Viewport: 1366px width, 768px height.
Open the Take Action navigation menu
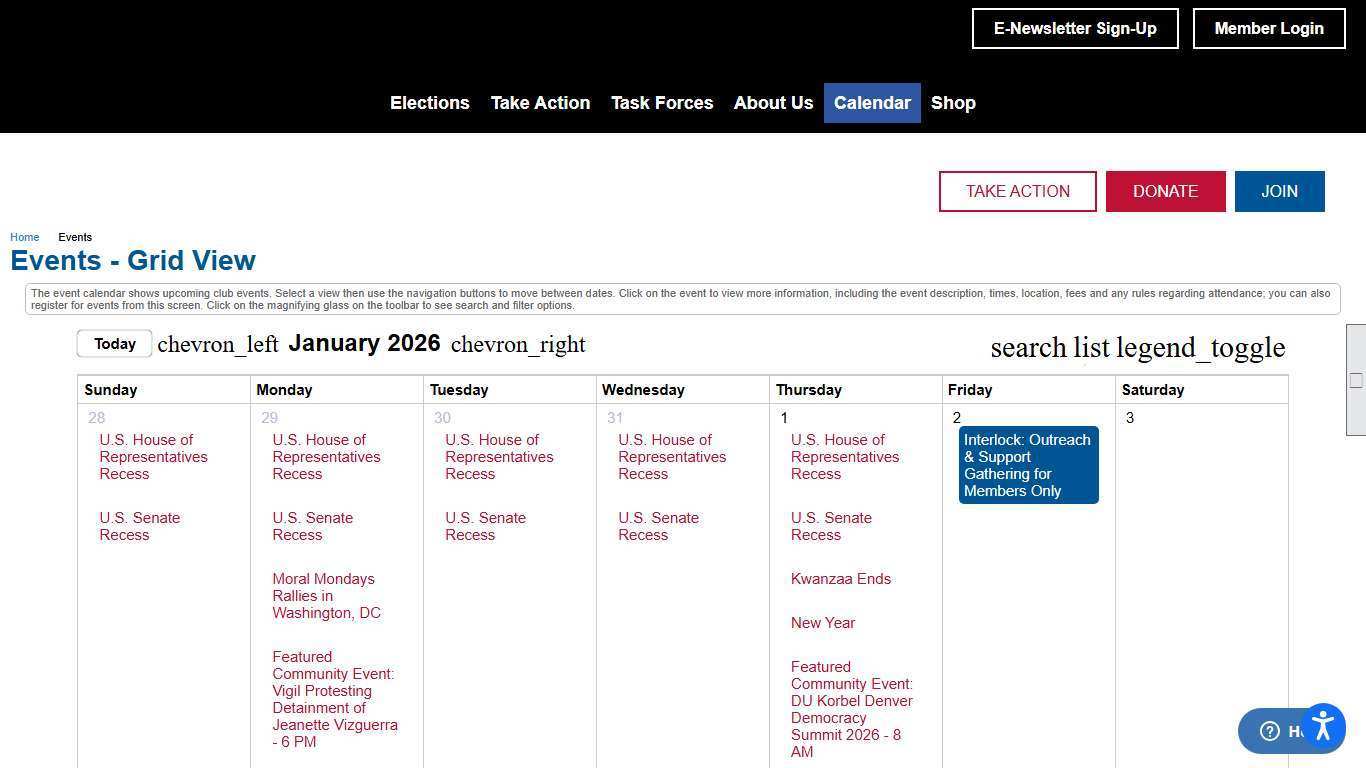tap(540, 103)
